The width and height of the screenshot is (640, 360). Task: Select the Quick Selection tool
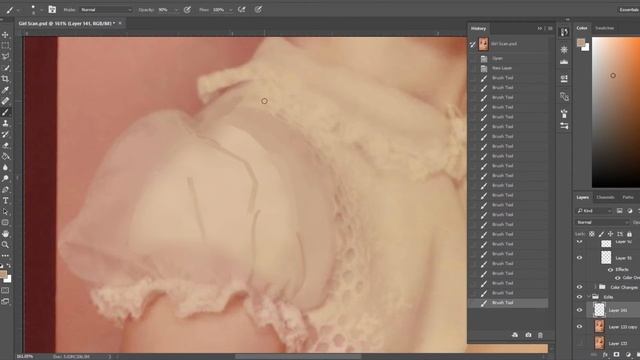click(x=5, y=68)
